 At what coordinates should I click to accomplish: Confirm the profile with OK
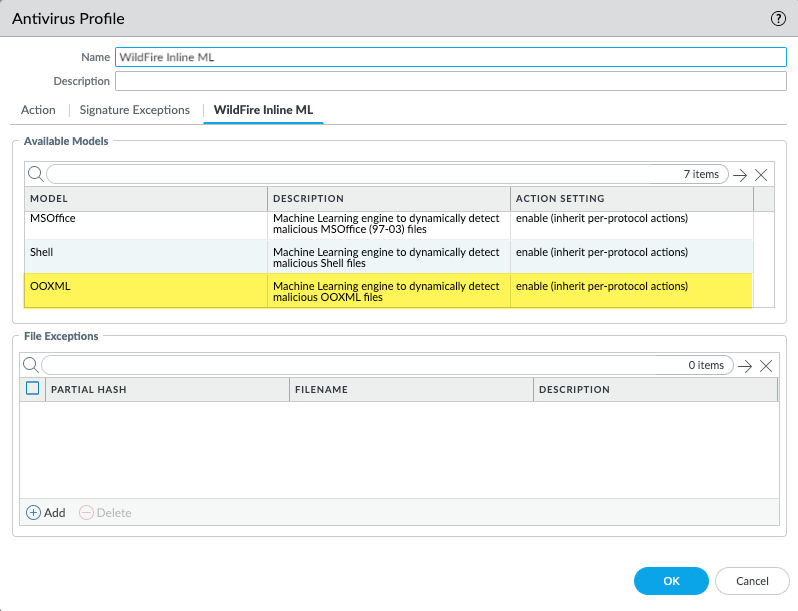(x=671, y=581)
